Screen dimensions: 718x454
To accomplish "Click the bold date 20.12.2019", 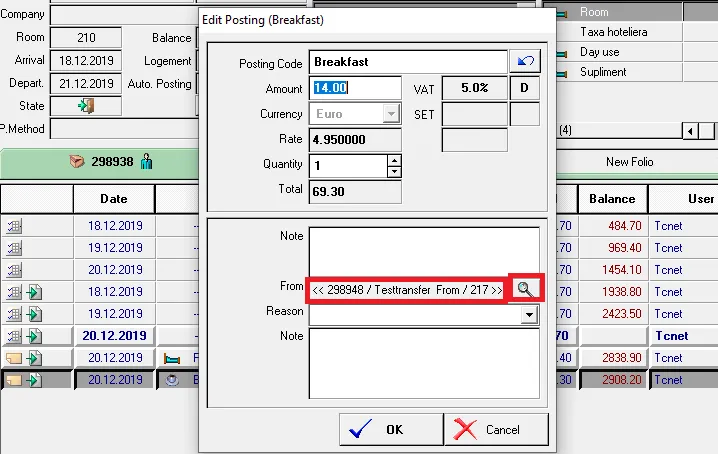I will pos(114,335).
